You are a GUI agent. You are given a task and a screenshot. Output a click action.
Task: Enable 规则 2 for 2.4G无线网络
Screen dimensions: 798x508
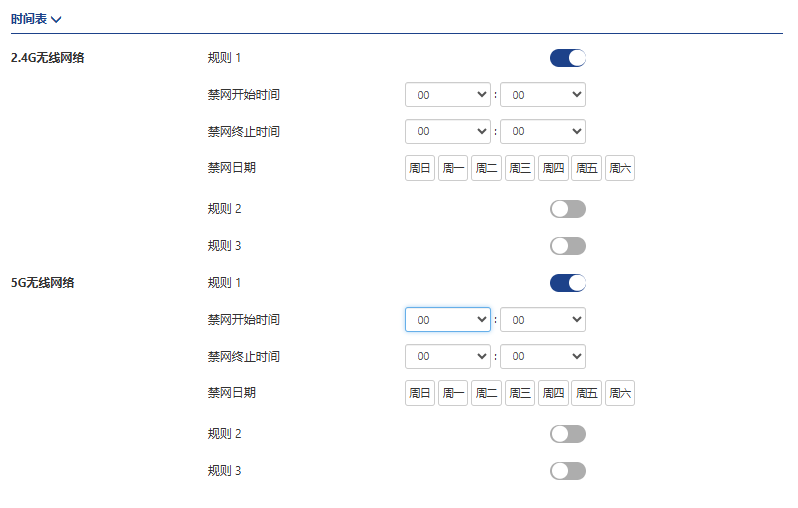567,209
